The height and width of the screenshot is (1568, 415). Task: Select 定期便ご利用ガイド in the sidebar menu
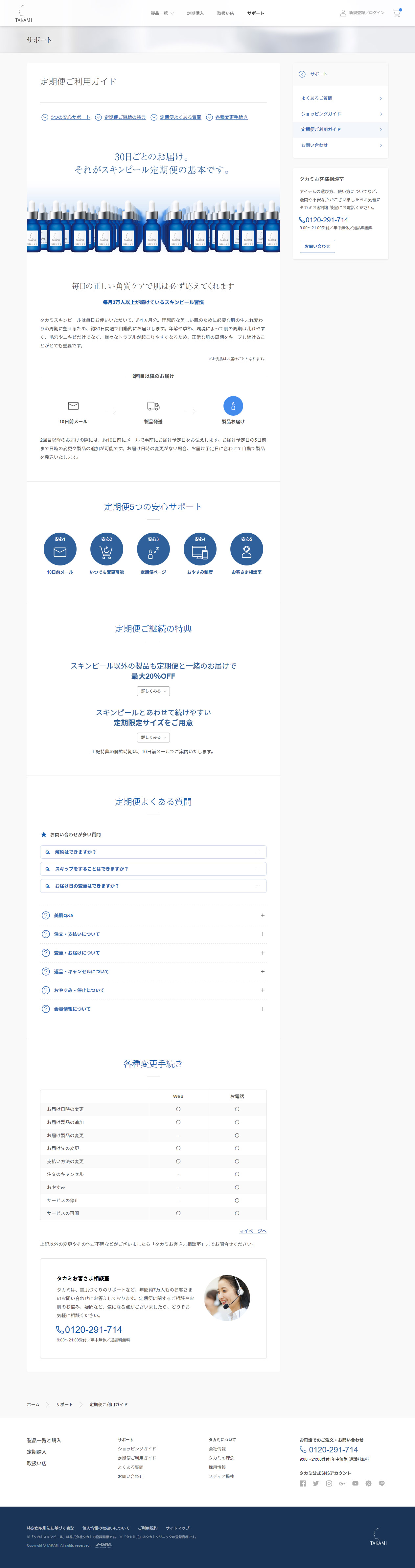(341, 129)
